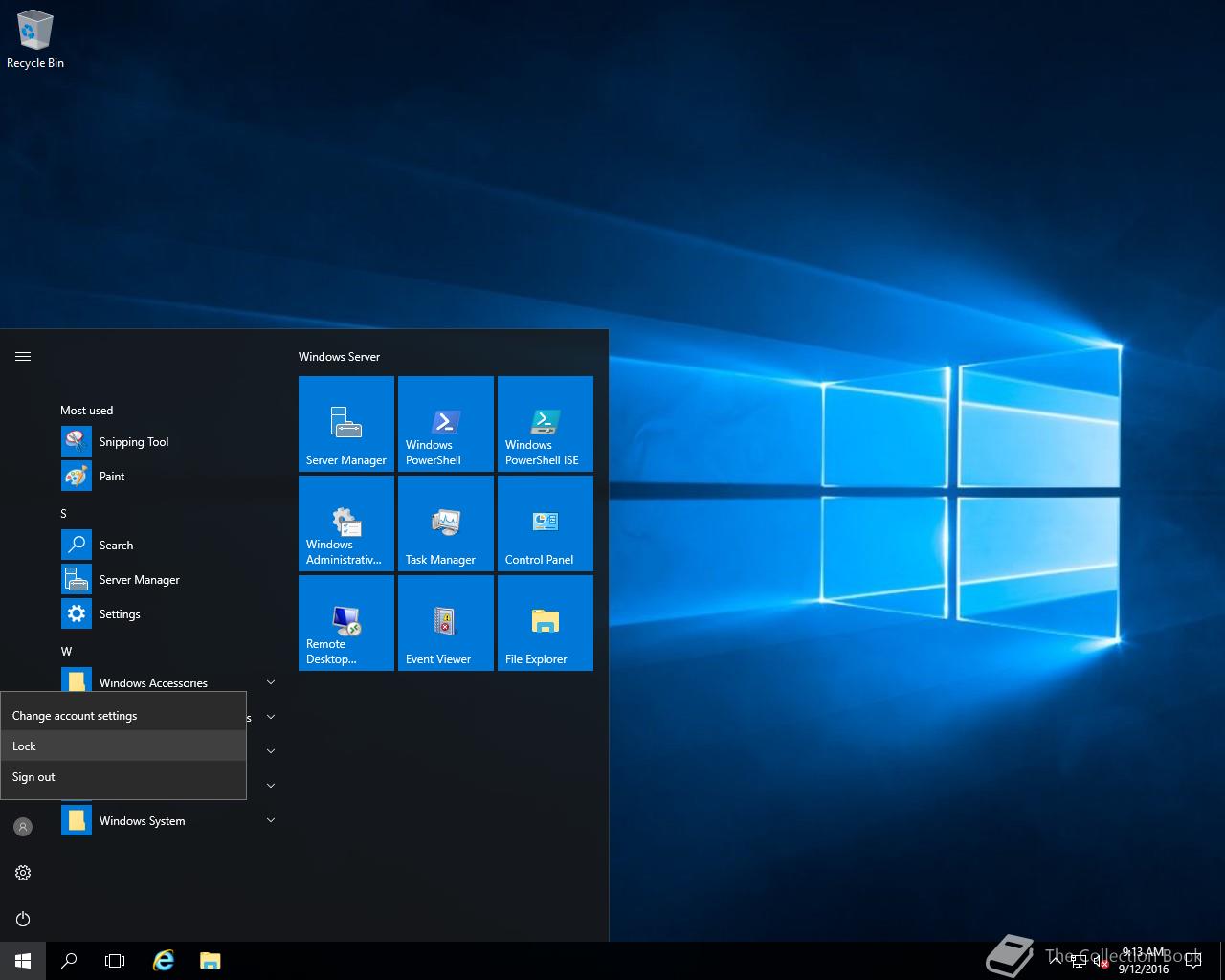Launch the Event Viewer tile
1225x980 pixels.
pyautogui.click(x=446, y=623)
